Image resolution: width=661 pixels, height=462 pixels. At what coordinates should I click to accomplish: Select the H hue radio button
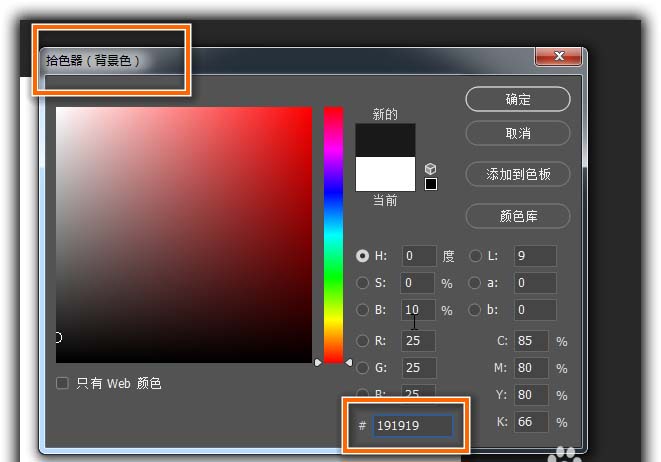coord(363,255)
